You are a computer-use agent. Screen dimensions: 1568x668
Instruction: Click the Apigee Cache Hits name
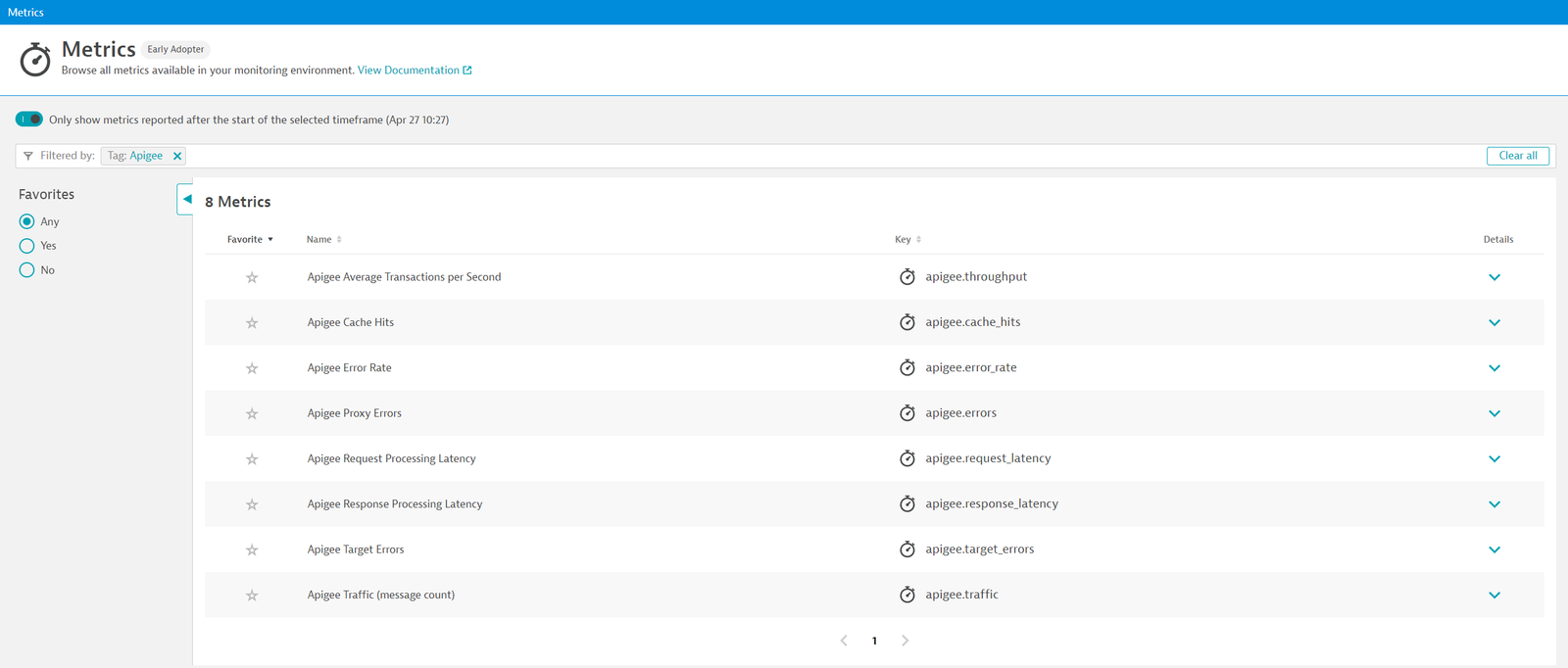click(351, 322)
